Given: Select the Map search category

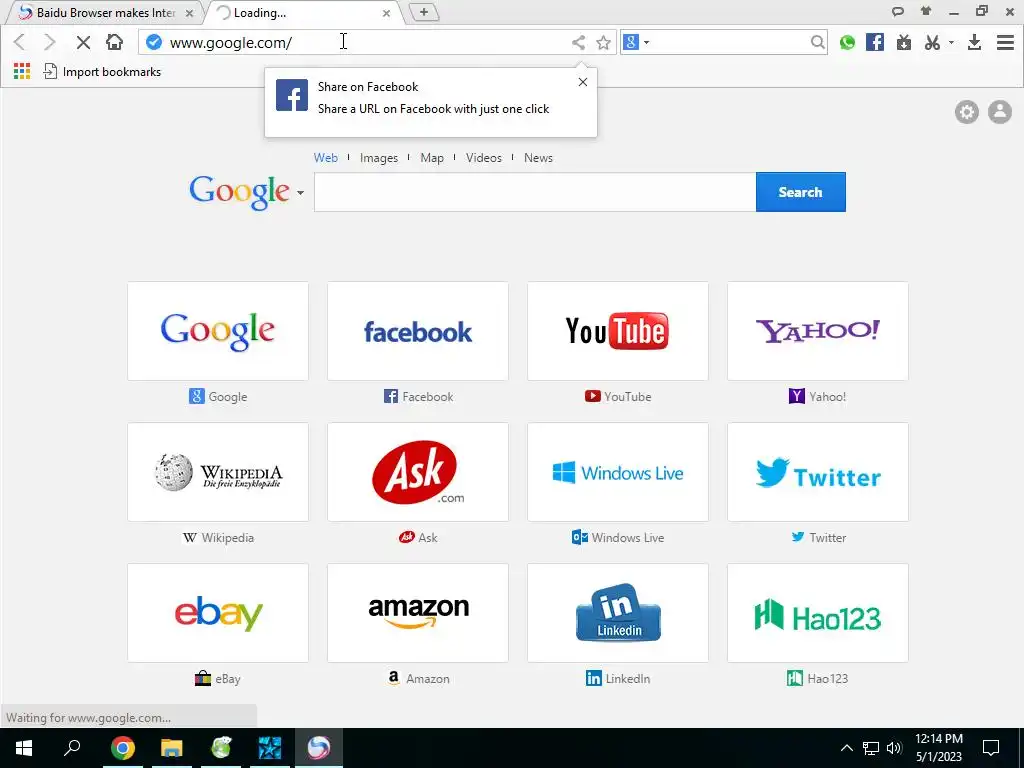Looking at the screenshot, I should 432,157.
